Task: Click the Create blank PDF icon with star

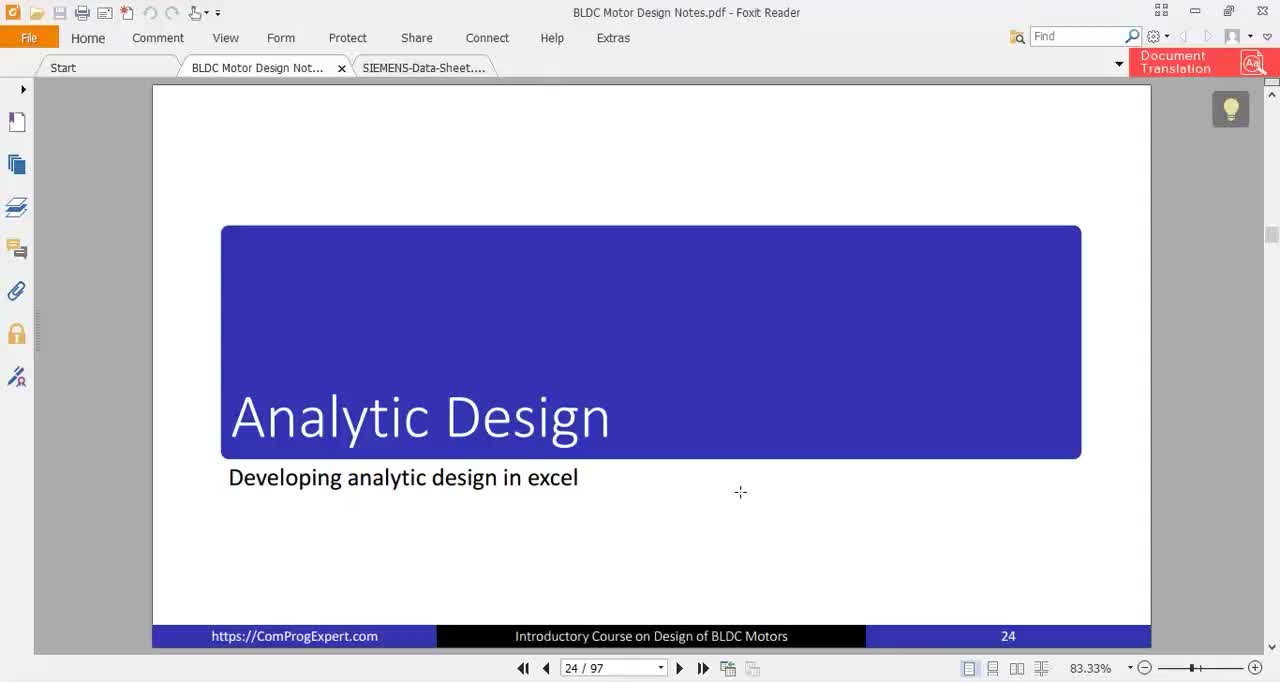Action: pos(127,13)
